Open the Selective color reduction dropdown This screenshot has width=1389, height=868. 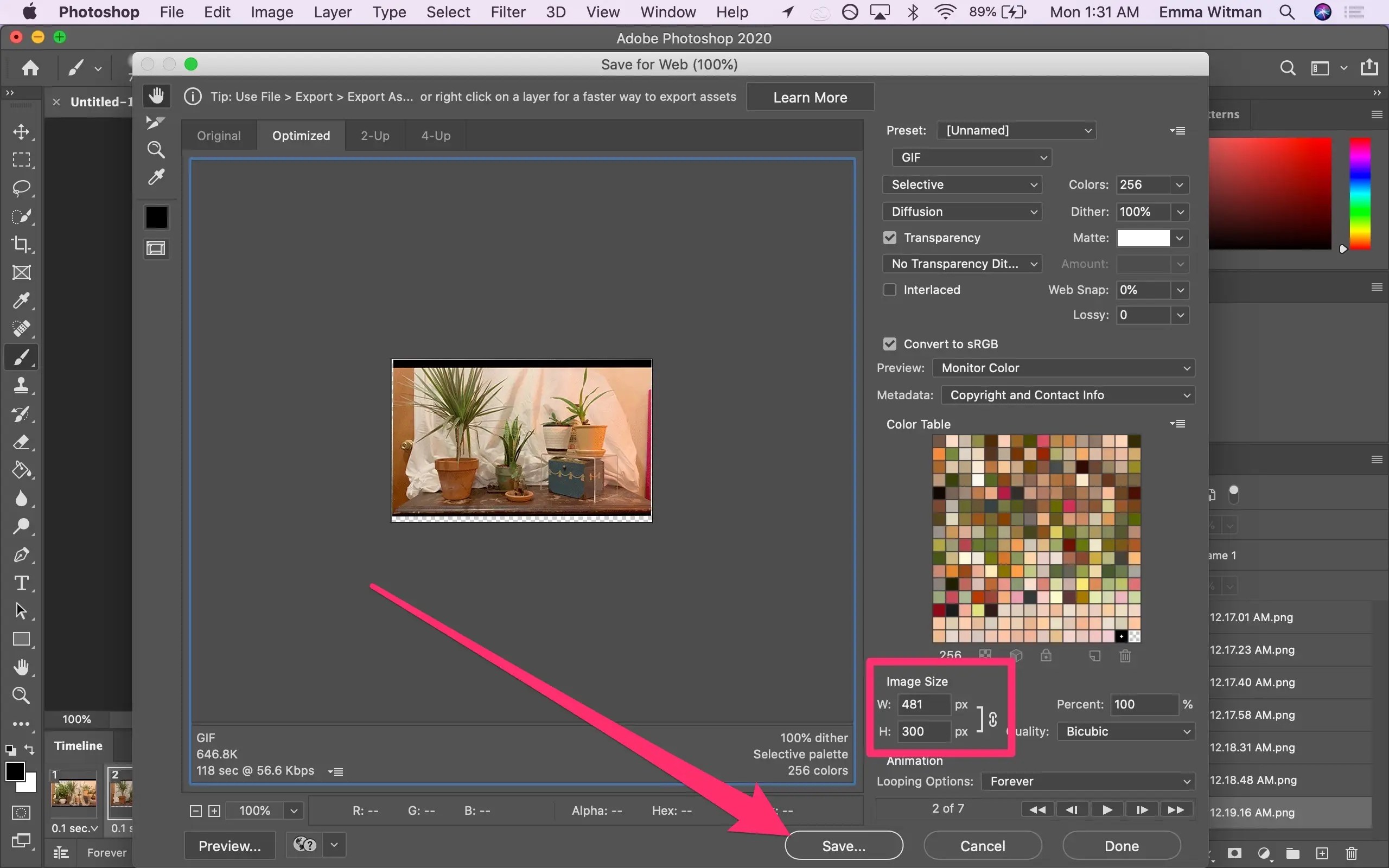click(962, 184)
